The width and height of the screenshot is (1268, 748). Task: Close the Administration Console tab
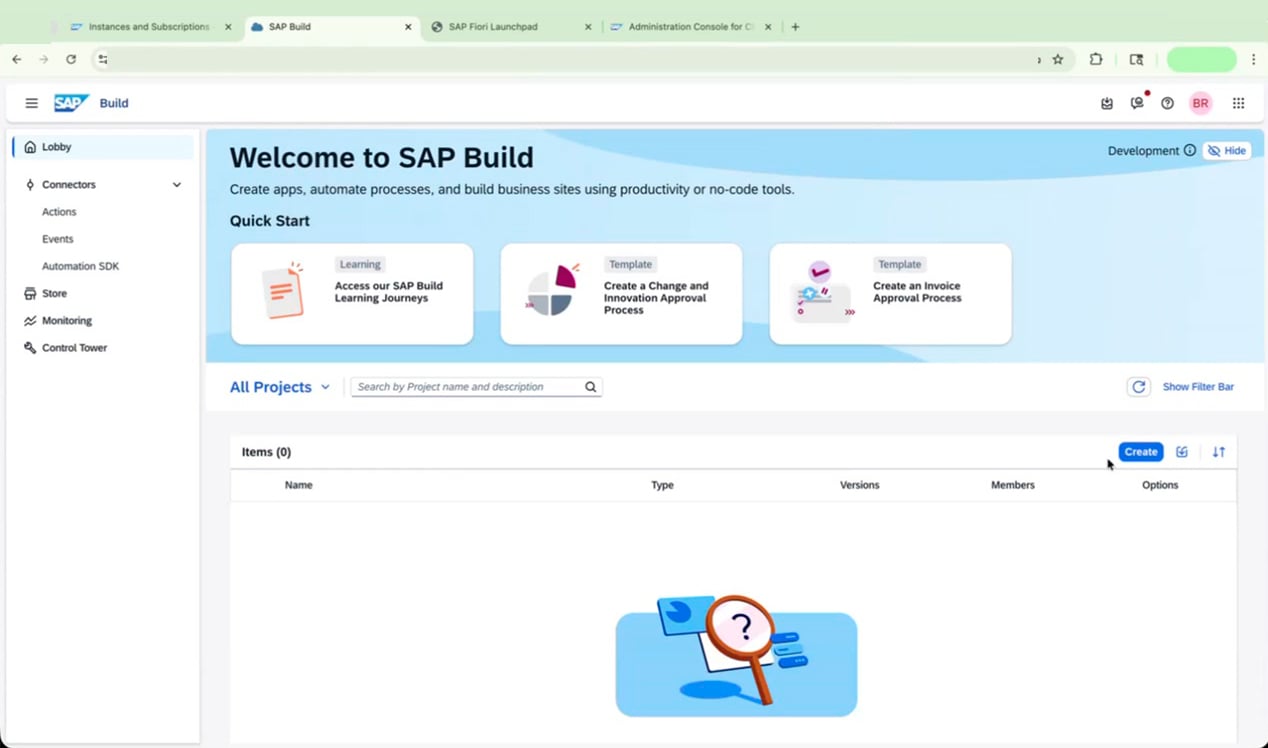point(768,27)
